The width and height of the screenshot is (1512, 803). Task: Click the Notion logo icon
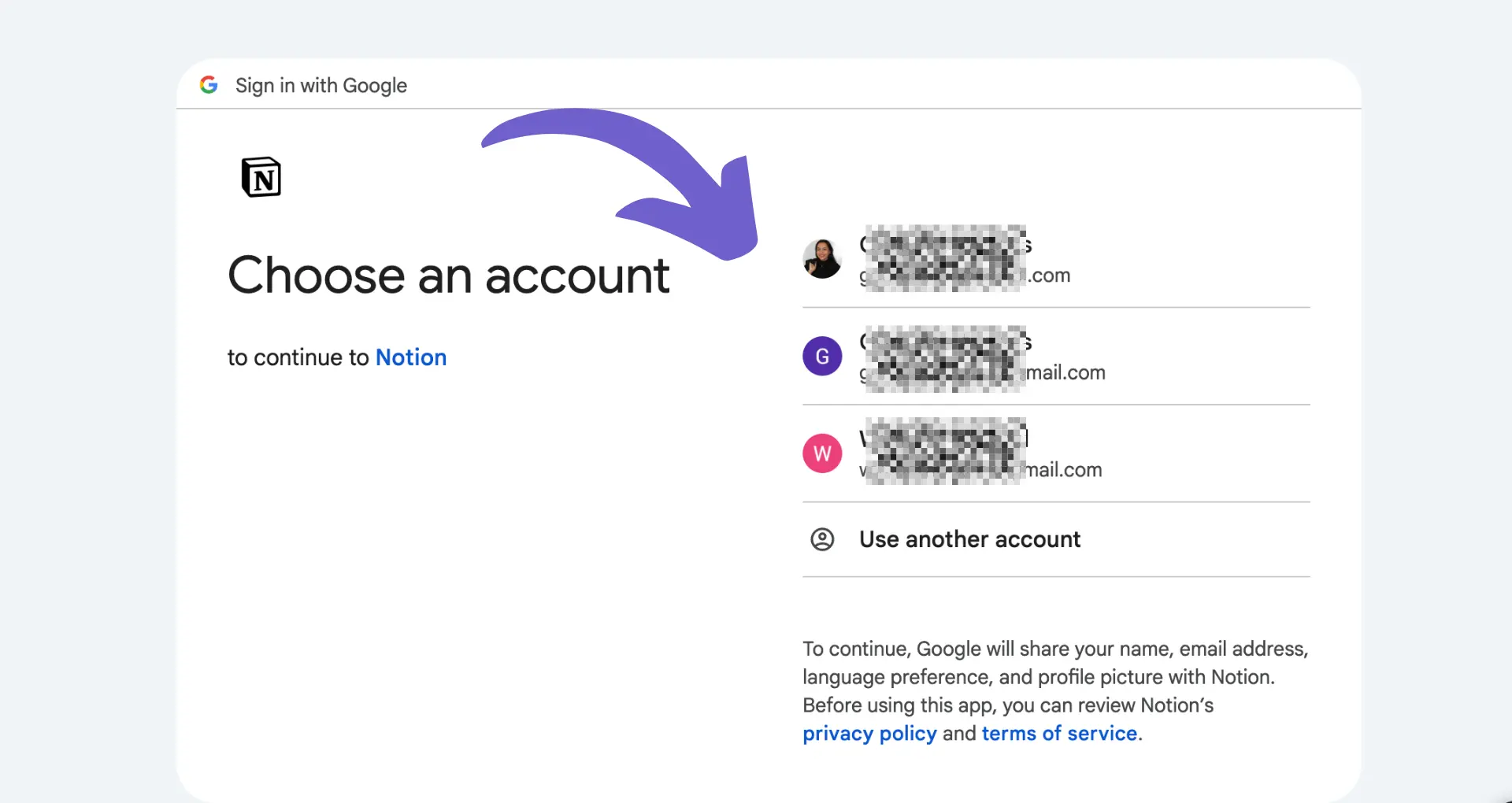point(261,177)
